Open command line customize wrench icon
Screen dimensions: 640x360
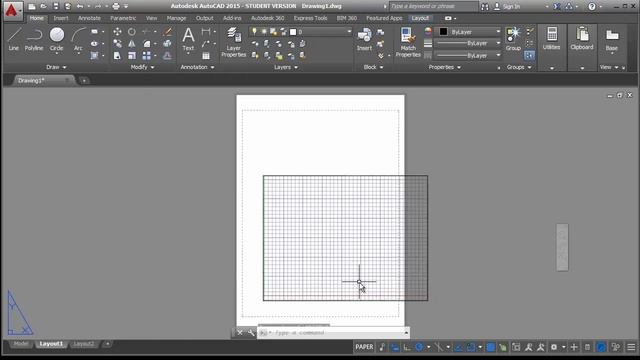(251, 333)
